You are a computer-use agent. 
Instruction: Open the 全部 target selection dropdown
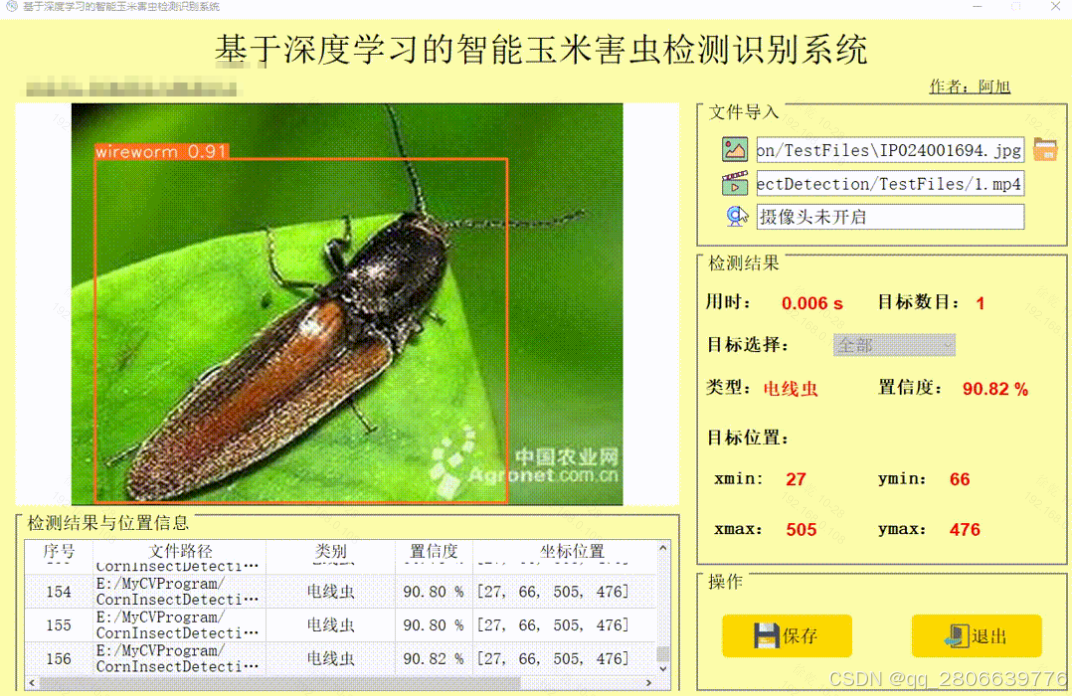tap(894, 344)
